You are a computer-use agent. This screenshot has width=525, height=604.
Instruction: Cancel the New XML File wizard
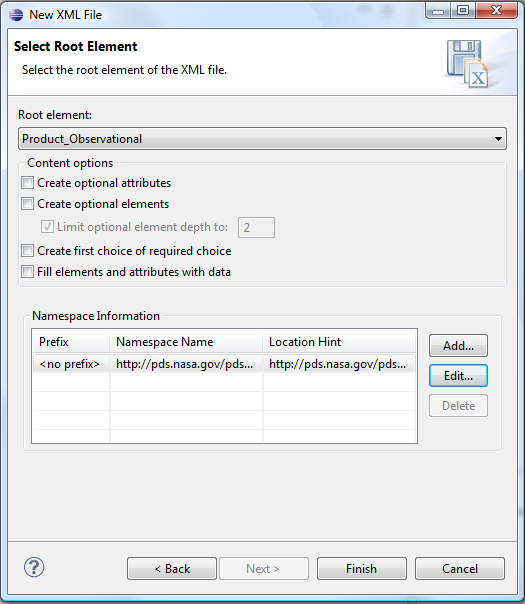click(460, 569)
